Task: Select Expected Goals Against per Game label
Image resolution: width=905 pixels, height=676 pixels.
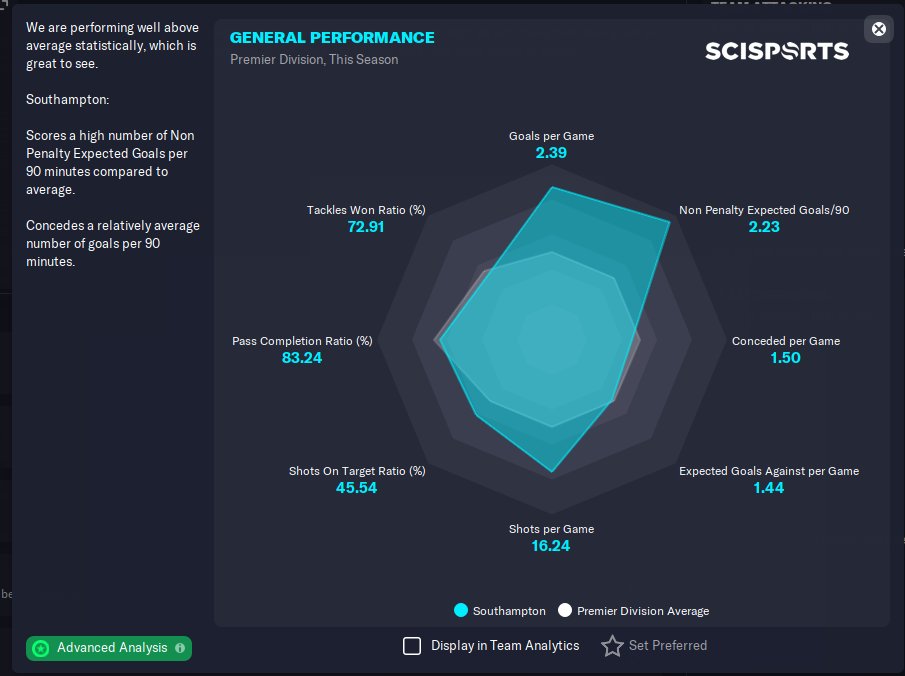Action: coord(768,471)
